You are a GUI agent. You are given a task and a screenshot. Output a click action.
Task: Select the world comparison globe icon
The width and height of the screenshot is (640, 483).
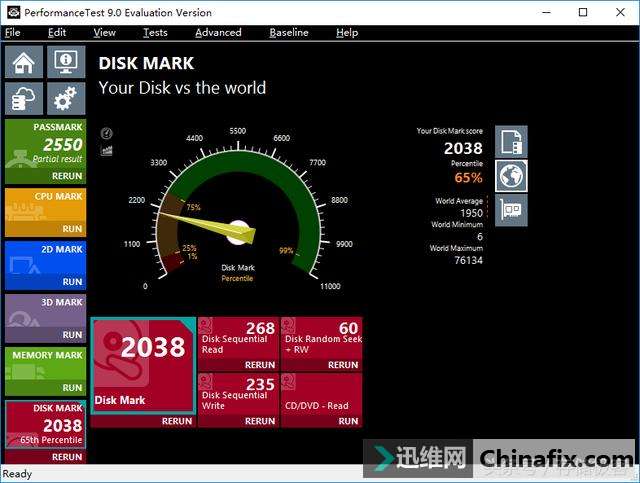511,176
